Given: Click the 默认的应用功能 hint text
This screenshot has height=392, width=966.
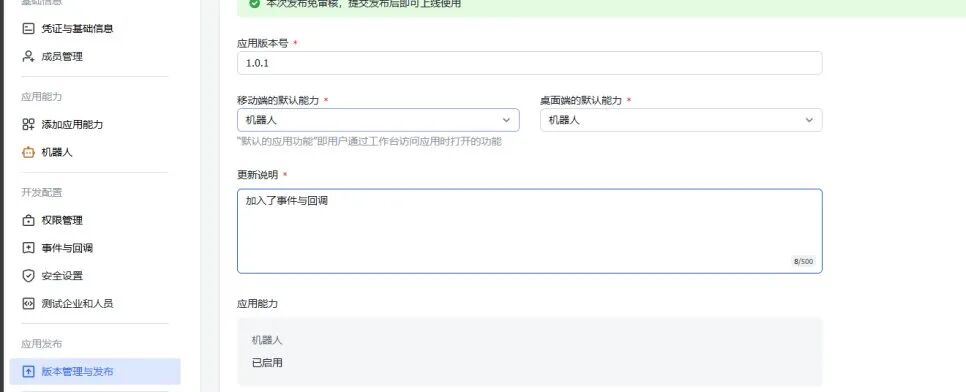Looking at the screenshot, I should click(370, 142).
